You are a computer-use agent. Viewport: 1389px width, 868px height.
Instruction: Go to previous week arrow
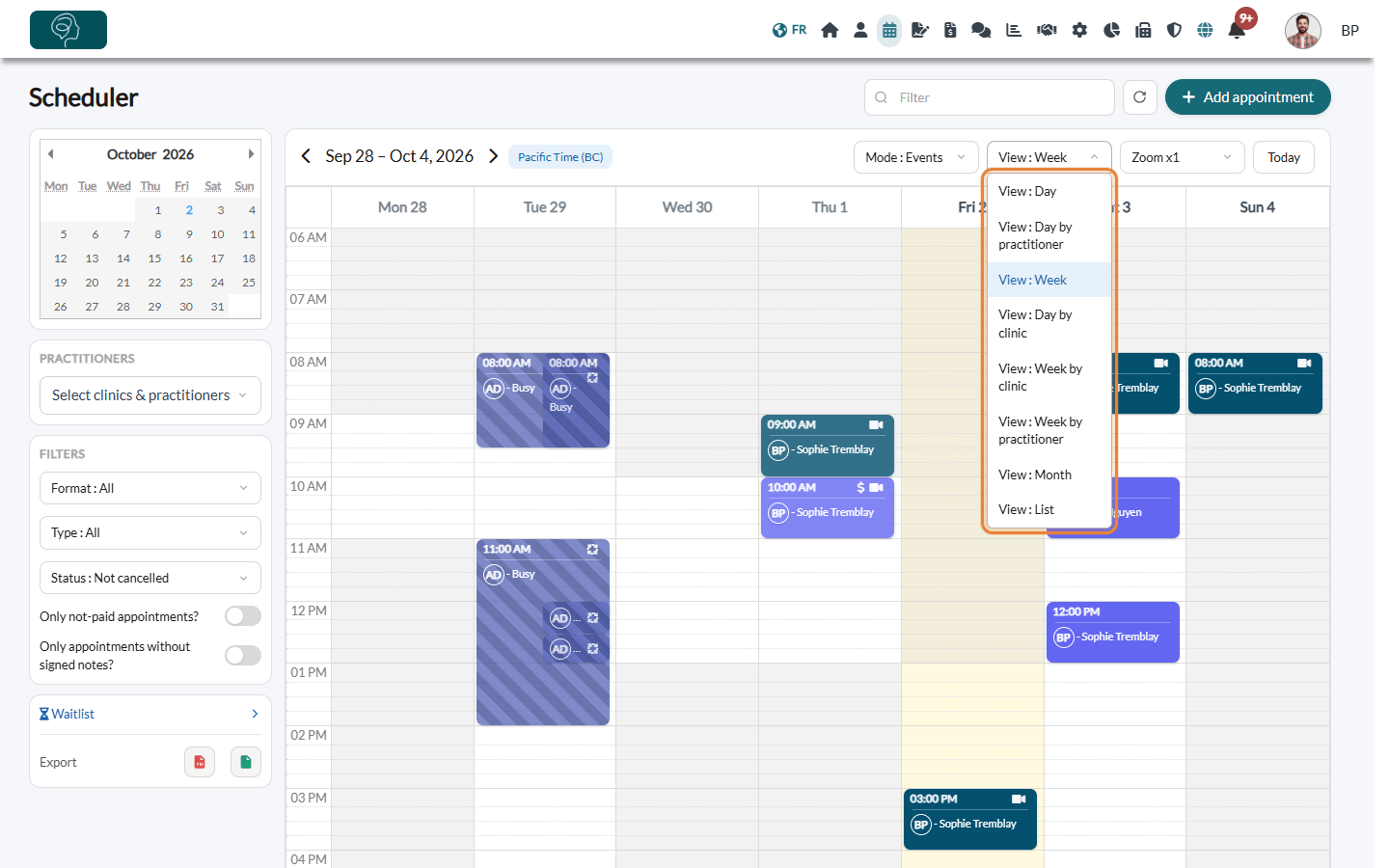(306, 156)
